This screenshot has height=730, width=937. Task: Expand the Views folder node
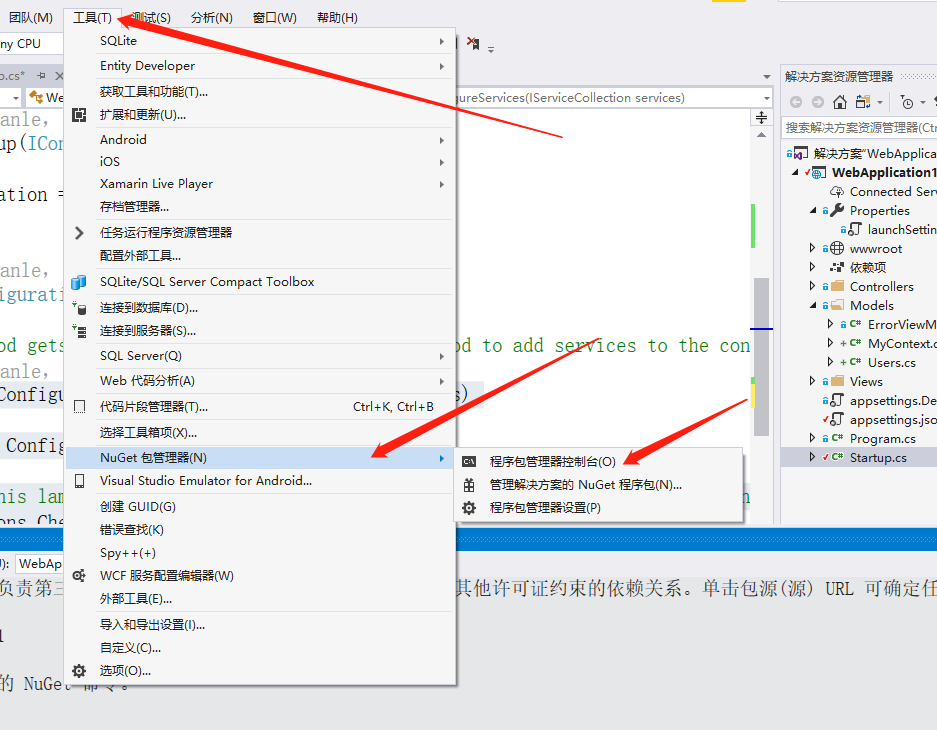coord(812,381)
